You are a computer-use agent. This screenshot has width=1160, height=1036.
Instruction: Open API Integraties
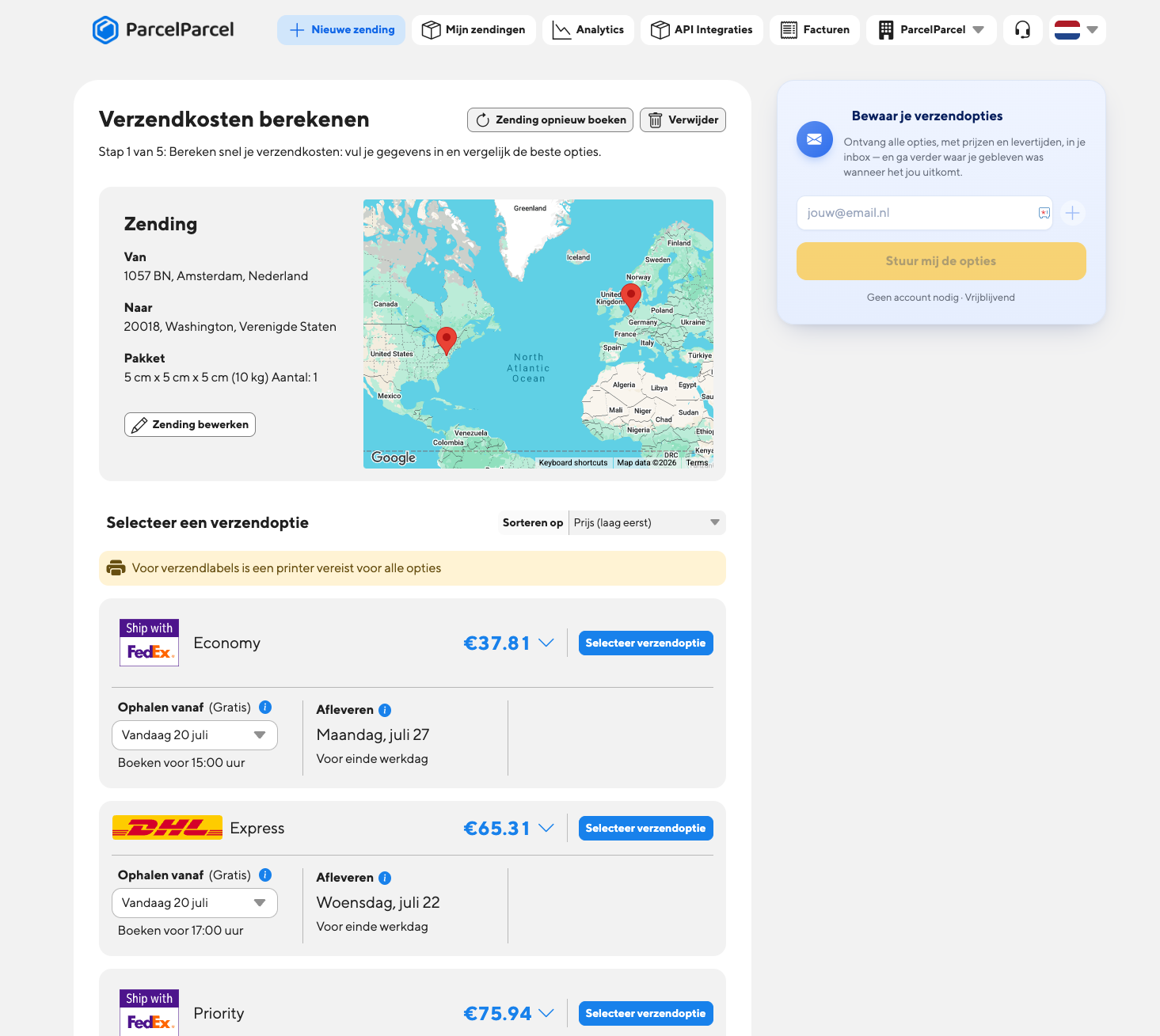[702, 30]
